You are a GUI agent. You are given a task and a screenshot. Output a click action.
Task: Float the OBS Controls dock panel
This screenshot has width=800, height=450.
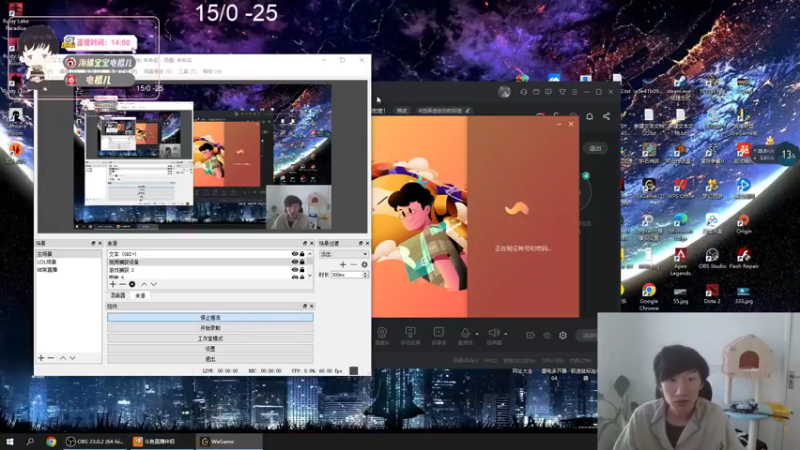coord(305,306)
